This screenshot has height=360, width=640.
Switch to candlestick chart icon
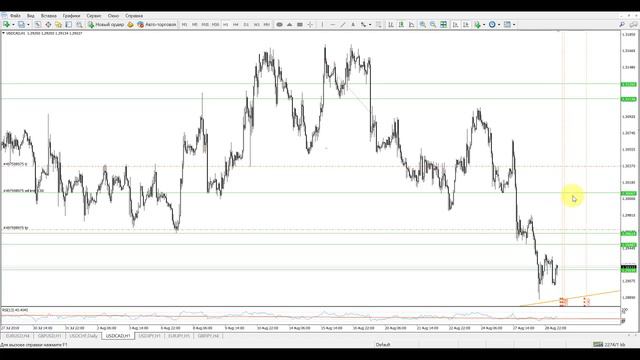pyautogui.click(x=401, y=24)
